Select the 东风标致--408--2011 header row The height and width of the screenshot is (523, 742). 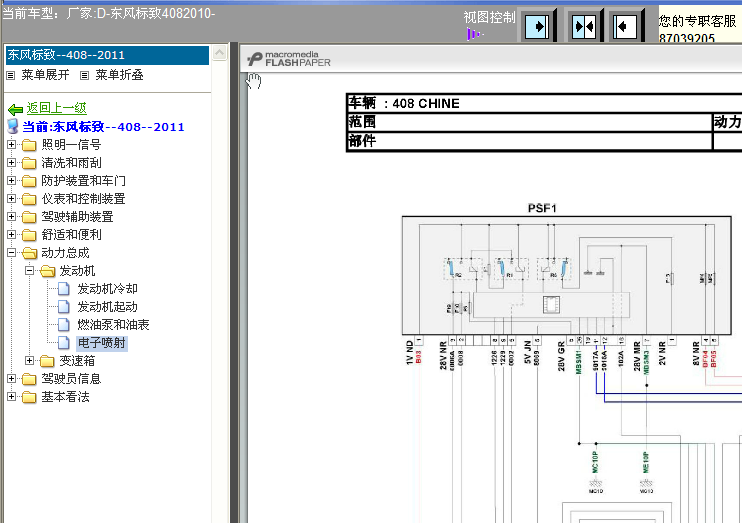click(107, 55)
